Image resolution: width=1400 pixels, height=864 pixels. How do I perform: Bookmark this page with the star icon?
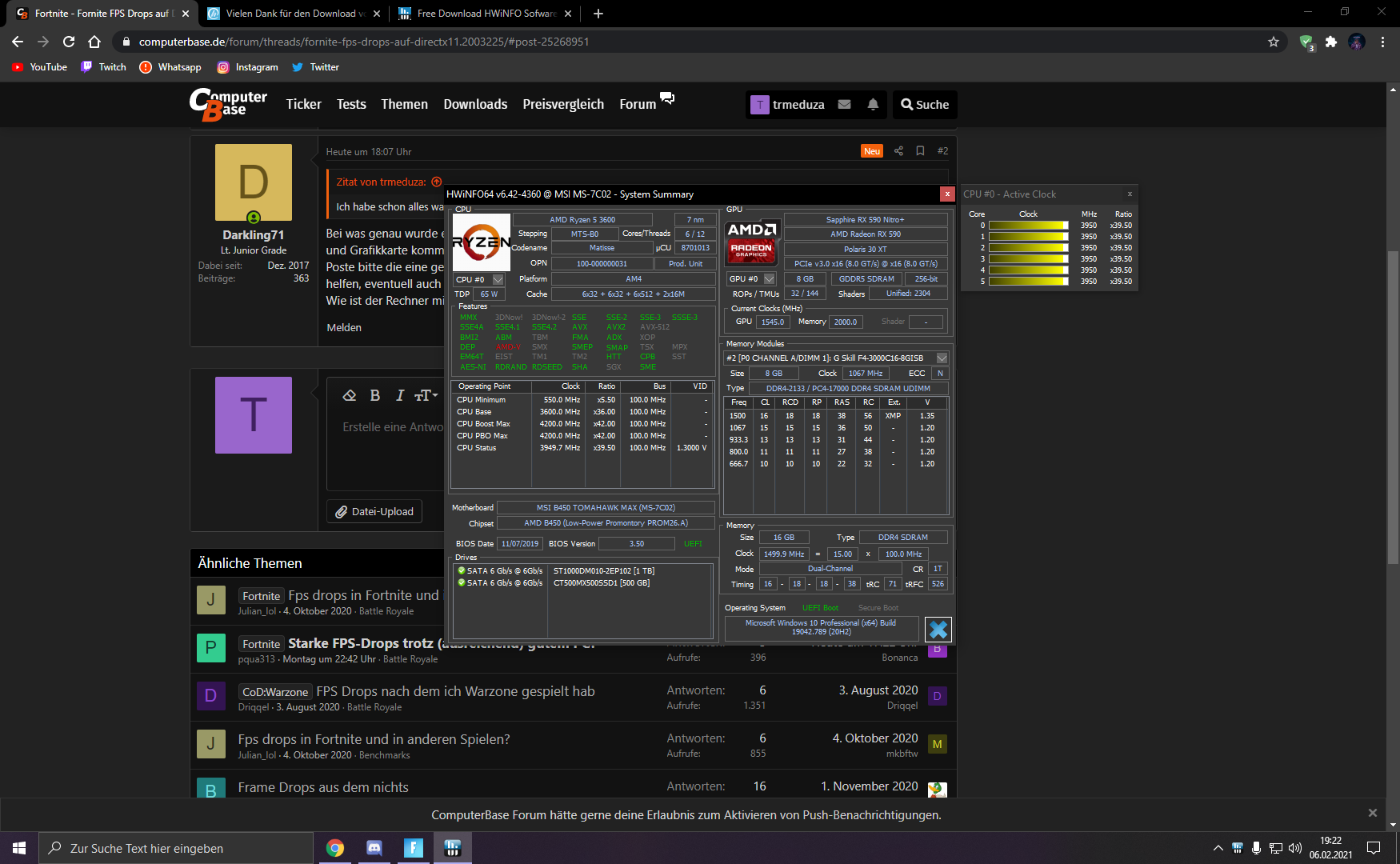pos(1274,42)
